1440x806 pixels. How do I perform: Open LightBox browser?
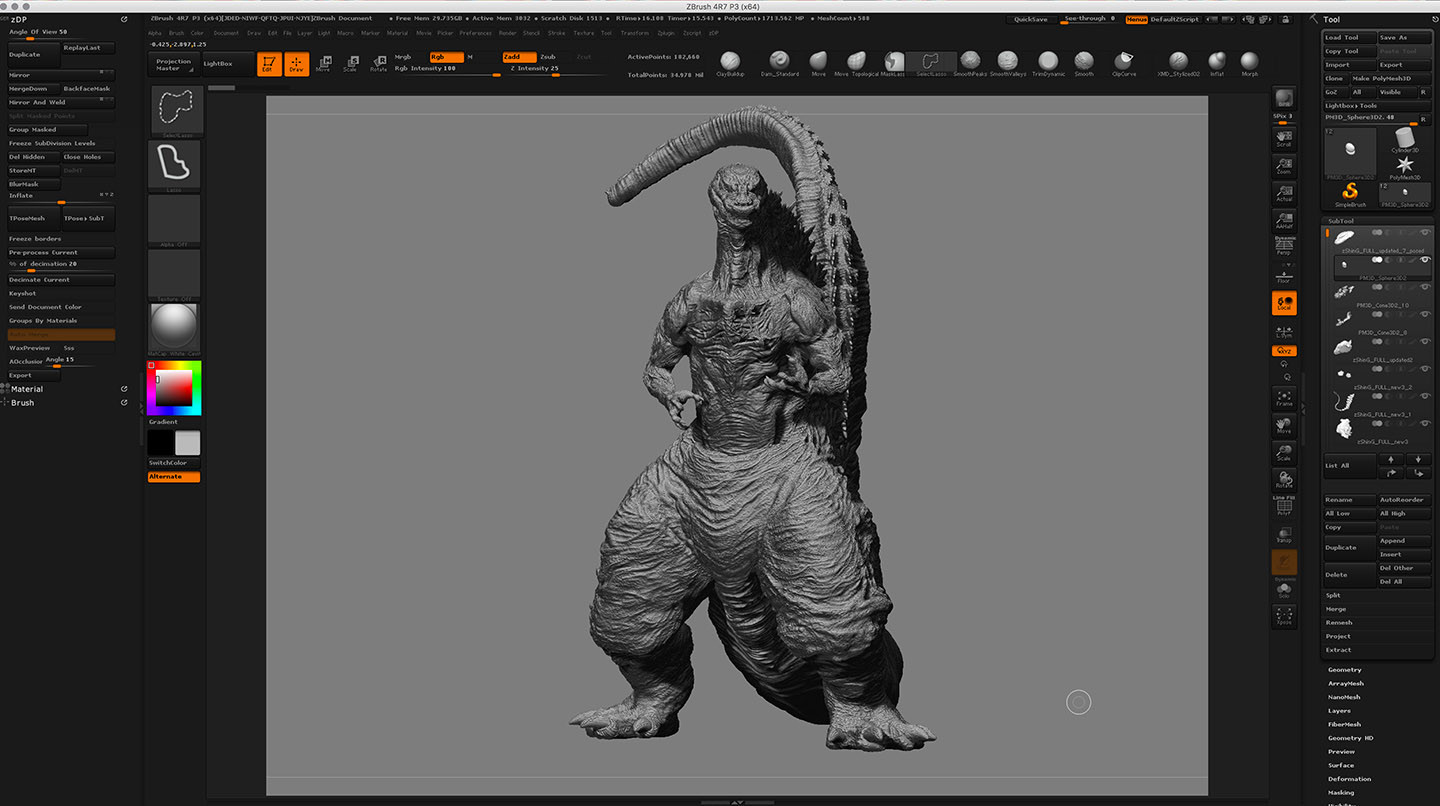click(x=228, y=64)
